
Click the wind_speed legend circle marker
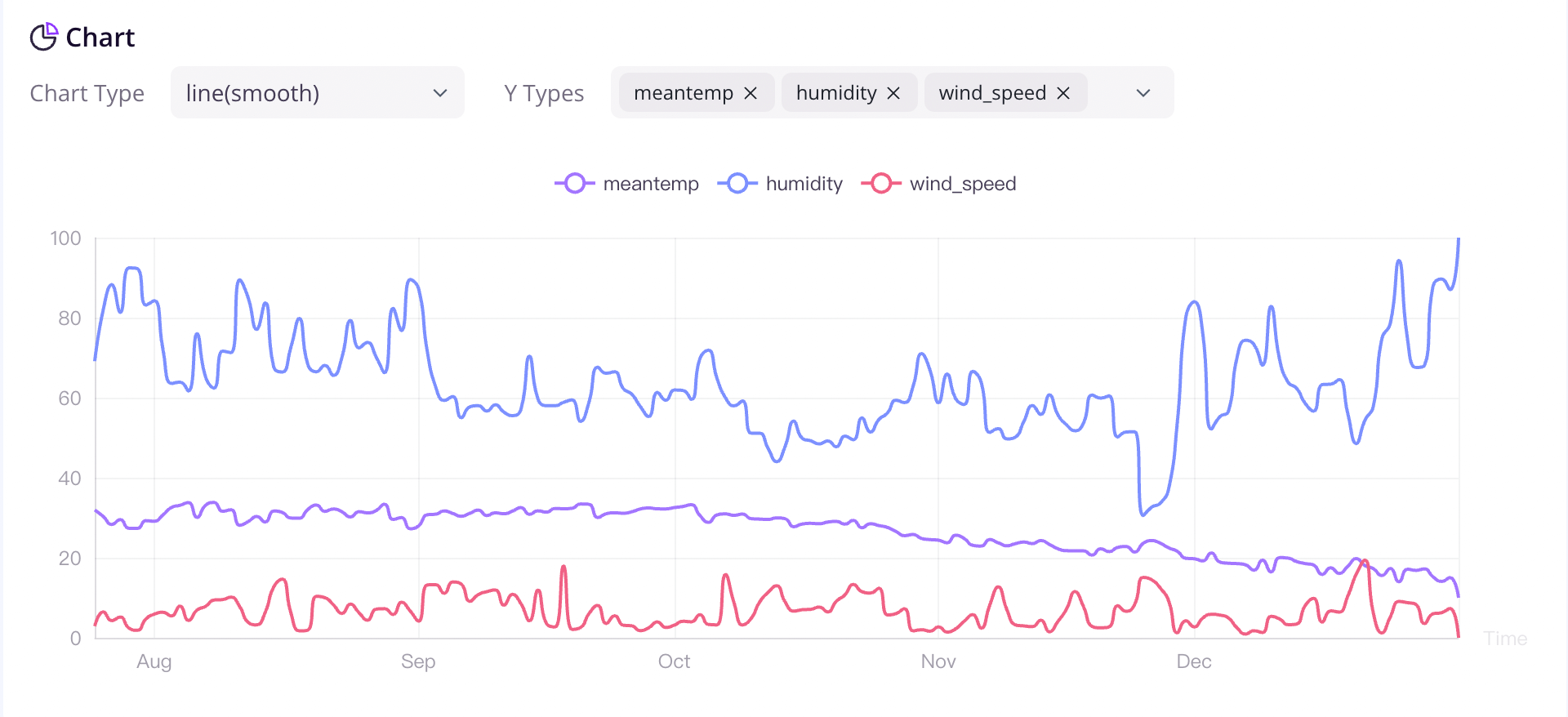click(x=881, y=184)
